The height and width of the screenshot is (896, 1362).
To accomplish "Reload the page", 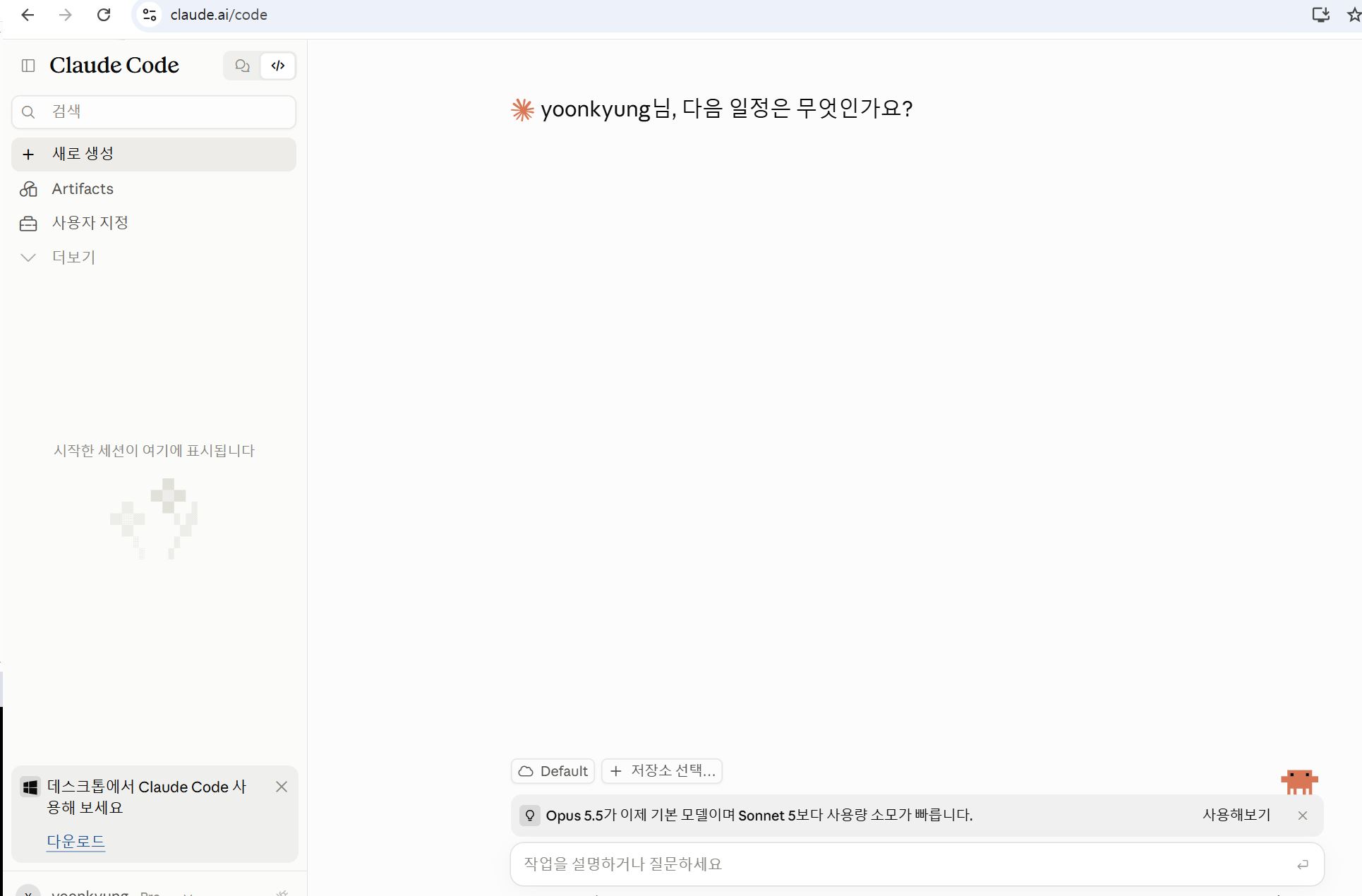I will click(x=104, y=15).
